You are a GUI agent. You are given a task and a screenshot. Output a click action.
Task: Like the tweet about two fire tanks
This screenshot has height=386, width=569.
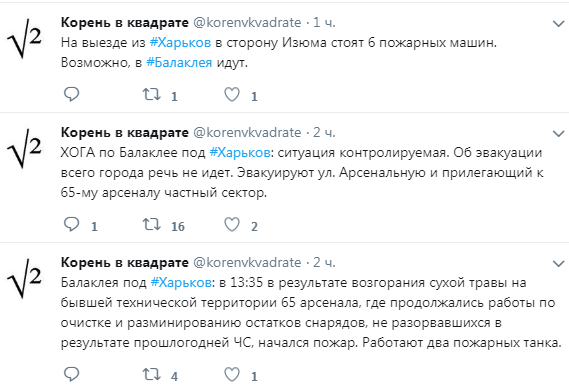[x=232, y=374]
